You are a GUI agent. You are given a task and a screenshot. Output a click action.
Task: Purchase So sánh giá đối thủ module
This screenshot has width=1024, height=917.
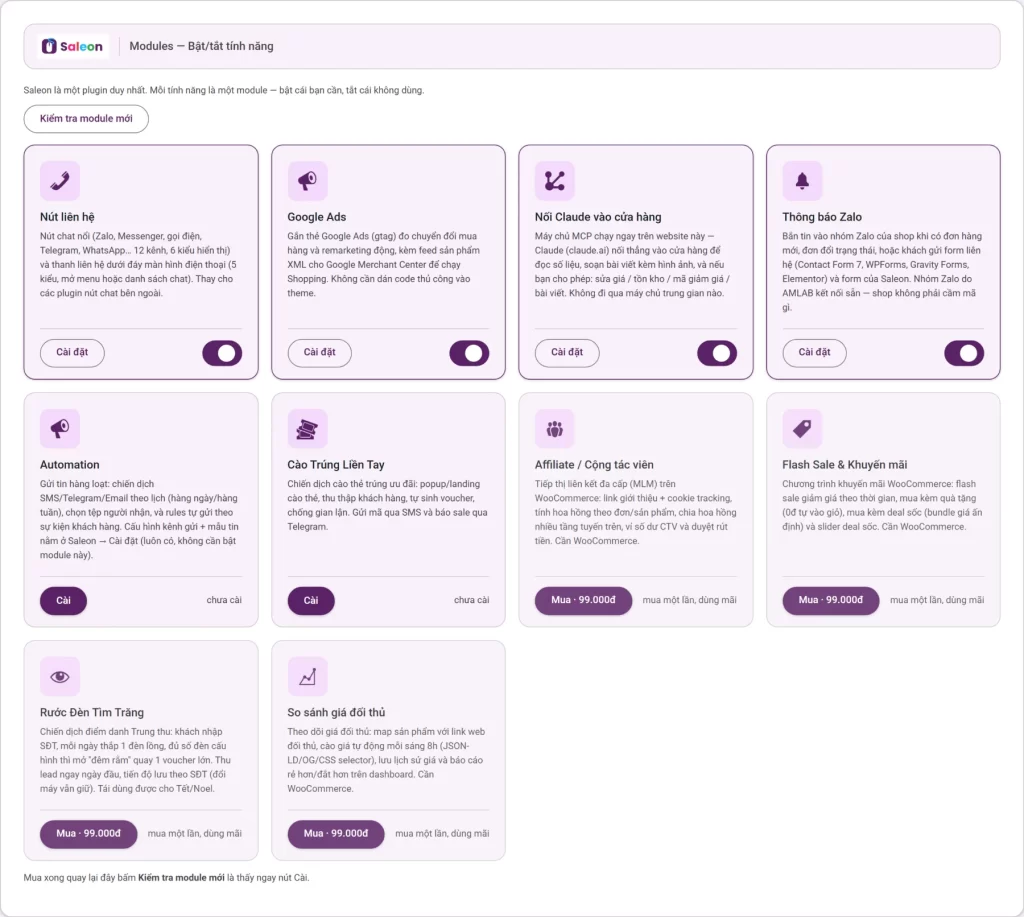coord(336,834)
